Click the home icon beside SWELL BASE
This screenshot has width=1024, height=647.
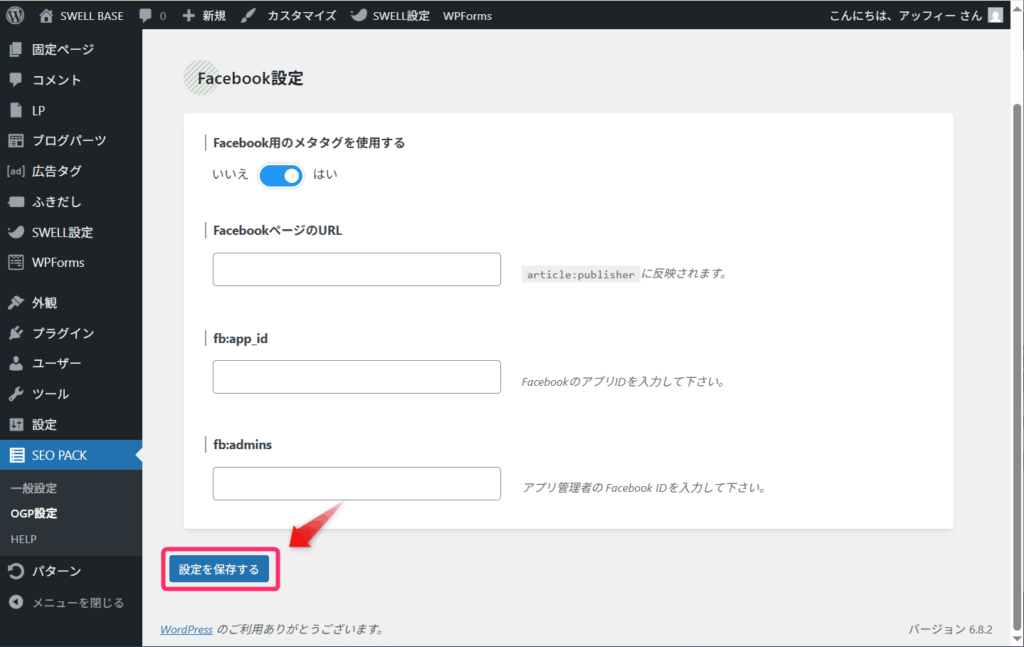[x=46, y=16]
